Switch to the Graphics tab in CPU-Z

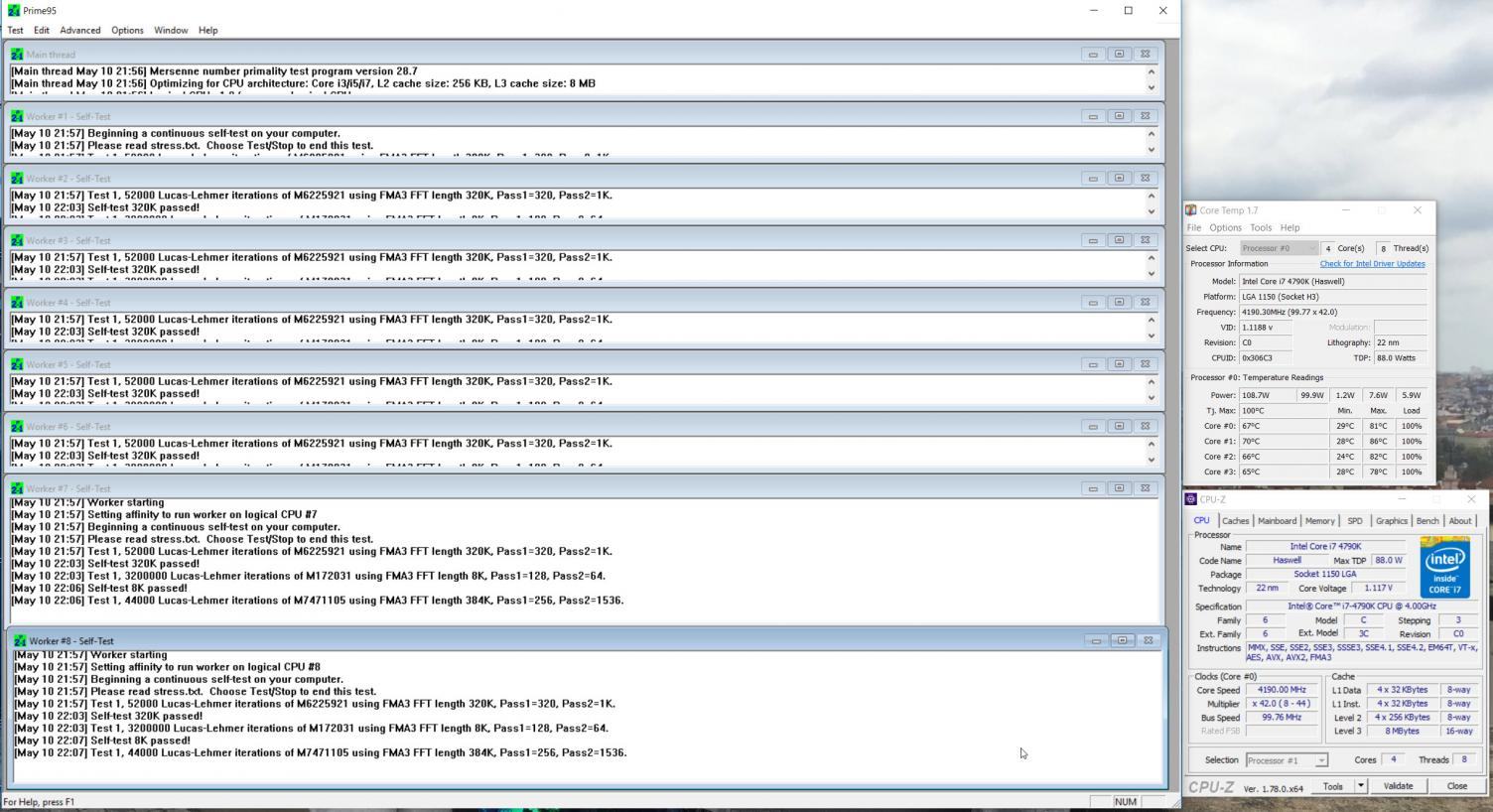click(x=1391, y=521)
